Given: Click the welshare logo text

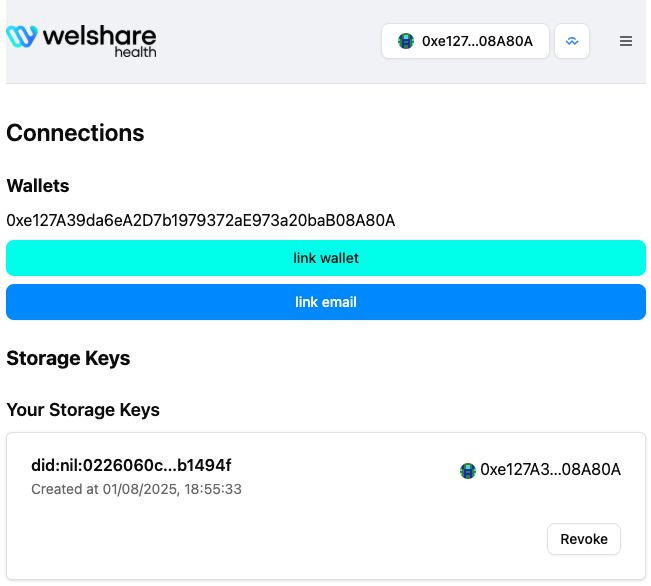Looking at the screenshot, I should [x=99, y=36].
